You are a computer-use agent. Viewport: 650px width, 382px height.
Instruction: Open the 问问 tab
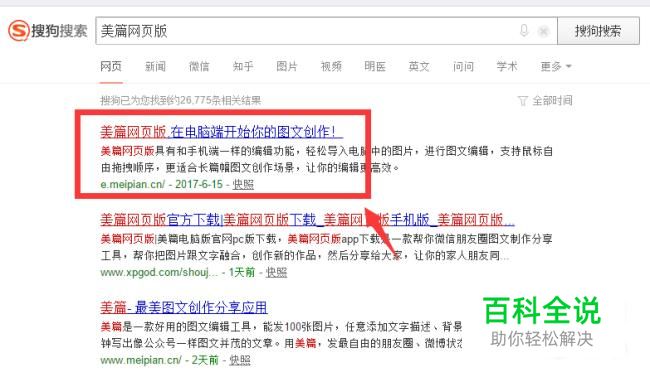(463, 66)
